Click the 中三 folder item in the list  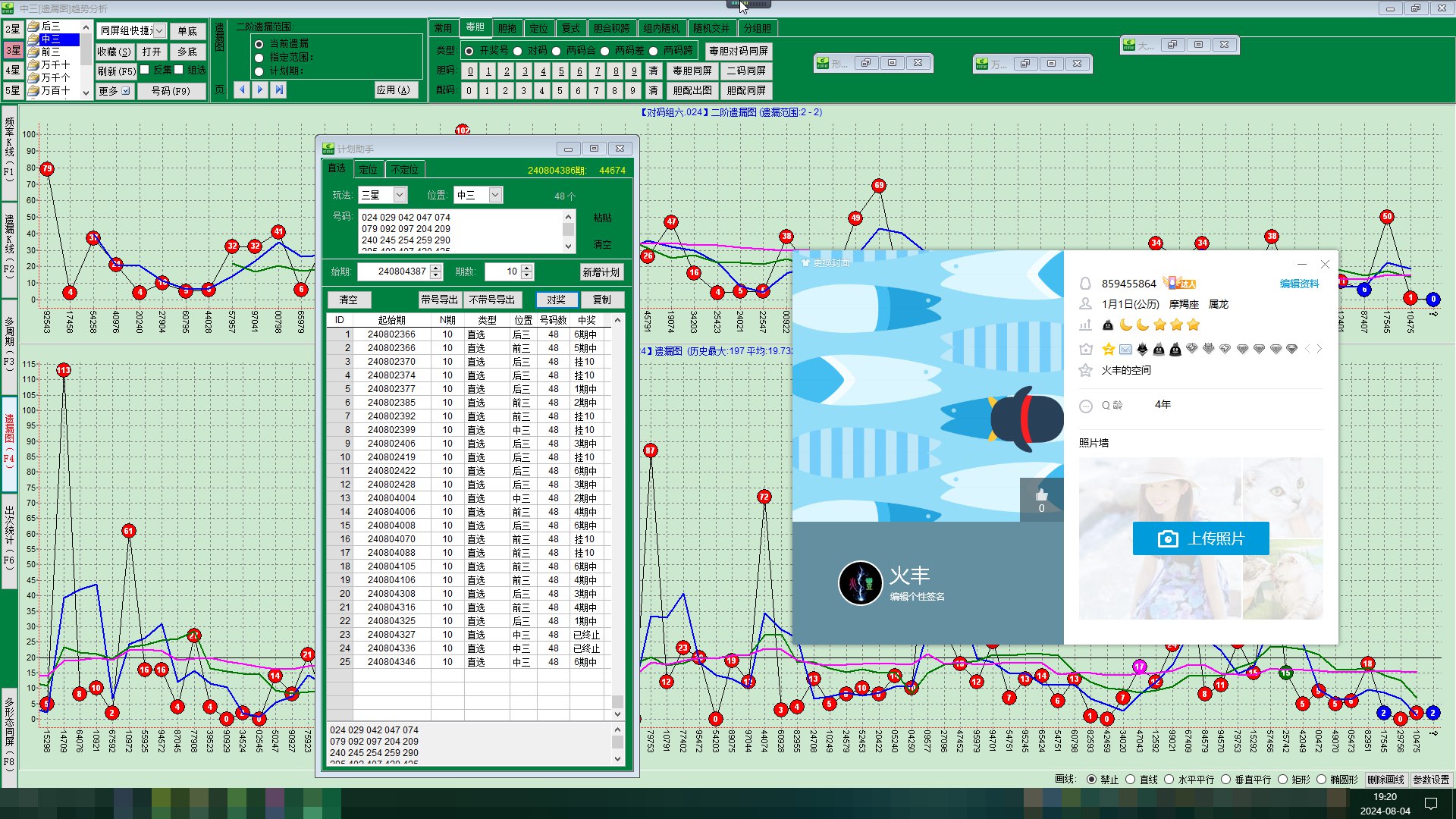point(53,39)
